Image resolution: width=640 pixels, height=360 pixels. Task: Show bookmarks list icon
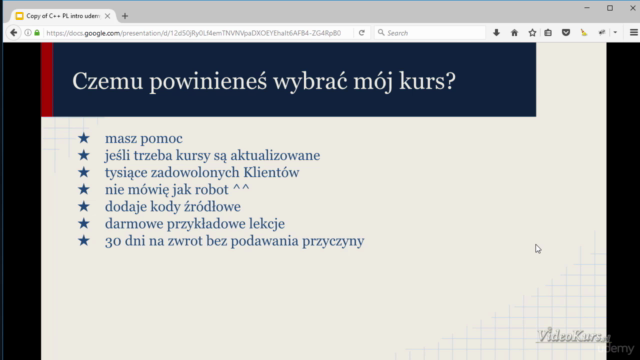click(548, 33)
